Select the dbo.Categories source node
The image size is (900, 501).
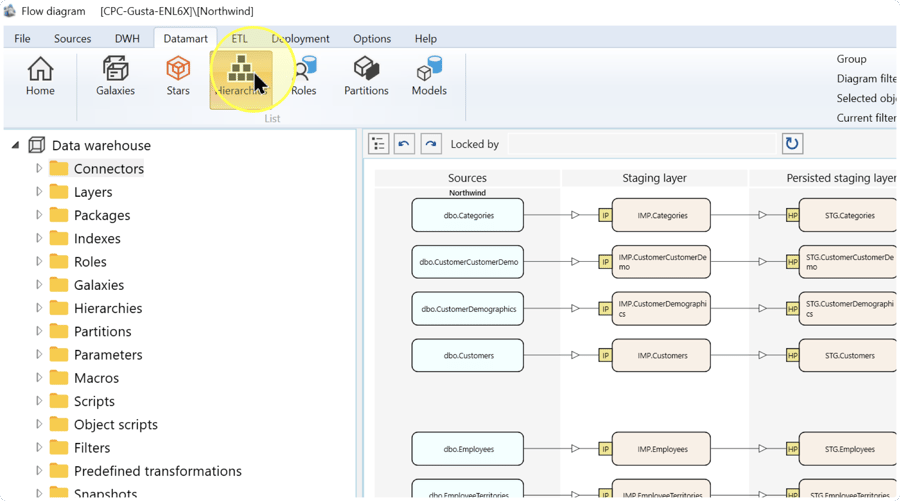pos(468,215)
